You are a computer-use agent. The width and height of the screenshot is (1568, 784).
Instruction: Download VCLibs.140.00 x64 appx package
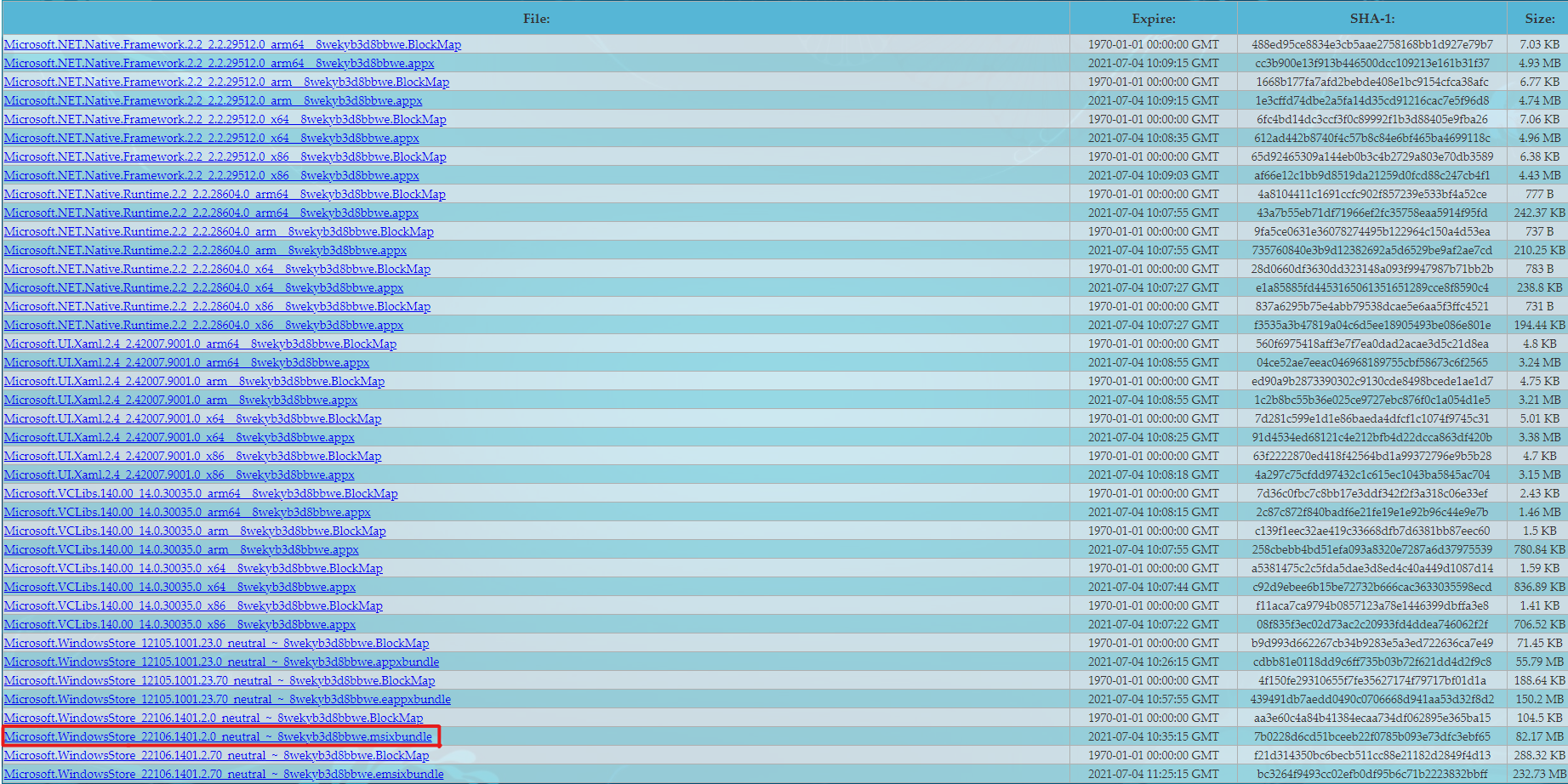180,587
